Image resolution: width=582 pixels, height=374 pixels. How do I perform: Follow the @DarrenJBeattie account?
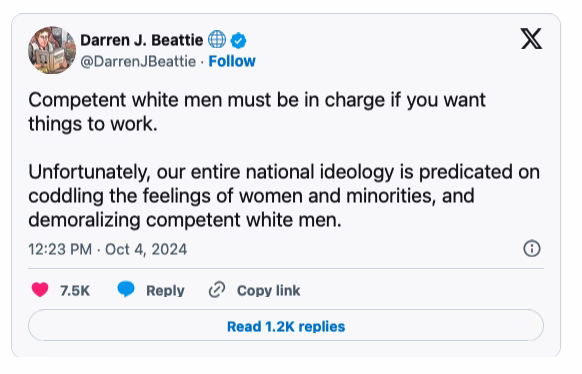point(232,61)
